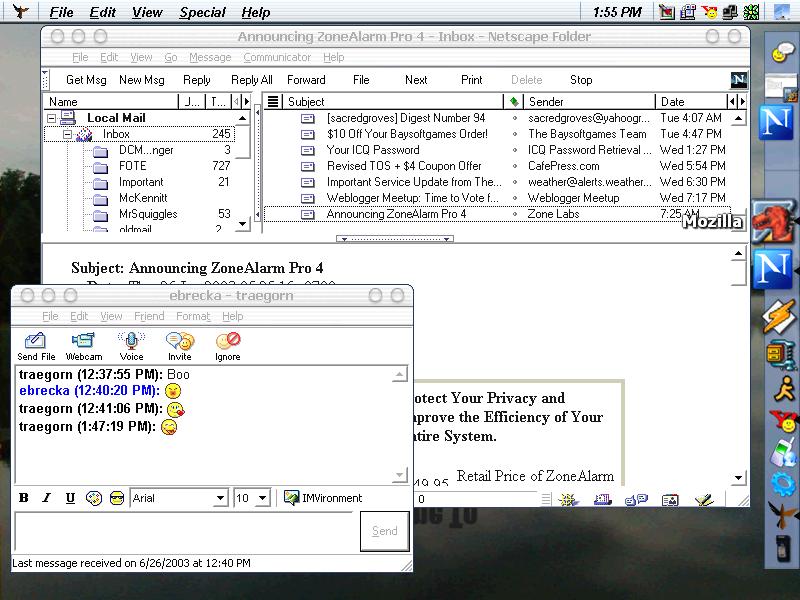Image resolution: width=800 pixels, height=600 pixels.
Task: Click up arrow of chat history scrollbar
Action: point(399,375)
